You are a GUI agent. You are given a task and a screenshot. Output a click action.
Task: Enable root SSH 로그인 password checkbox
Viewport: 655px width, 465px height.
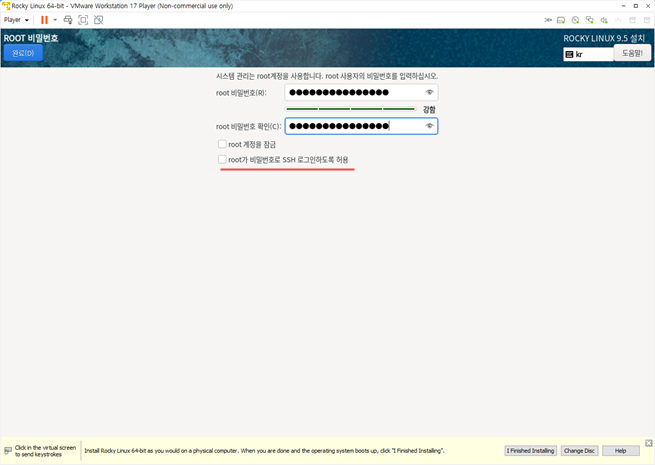point(222,159)
